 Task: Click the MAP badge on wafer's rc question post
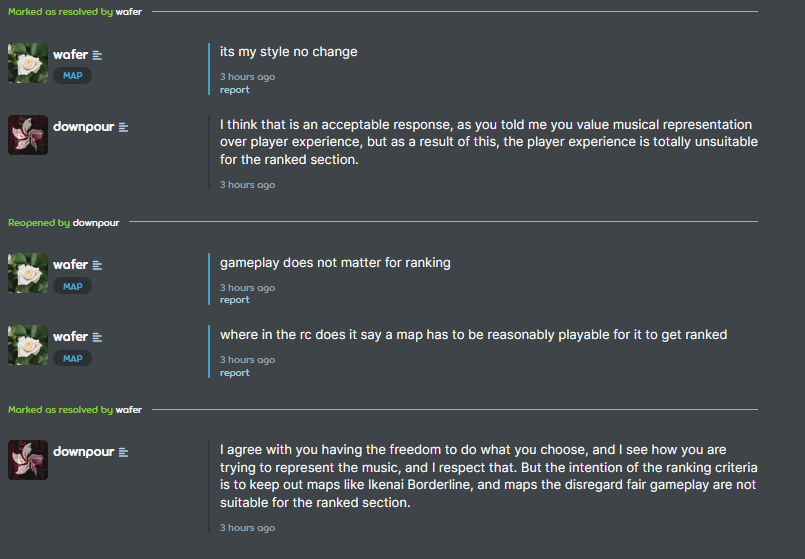click(x=72, y=358)
